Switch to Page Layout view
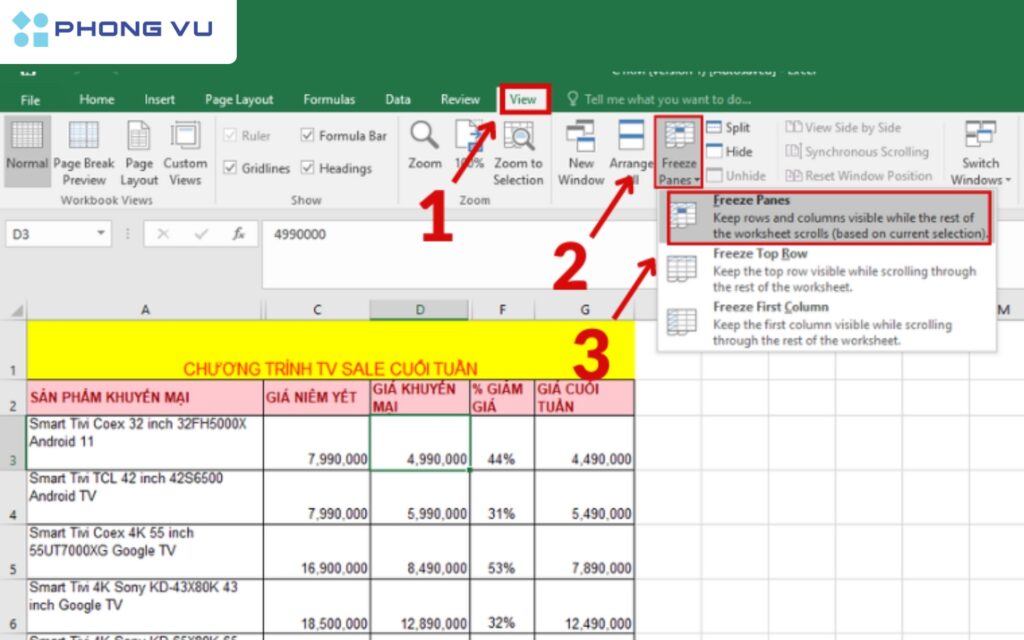Viewport: 1024px width, 640px height. [139, 153]
